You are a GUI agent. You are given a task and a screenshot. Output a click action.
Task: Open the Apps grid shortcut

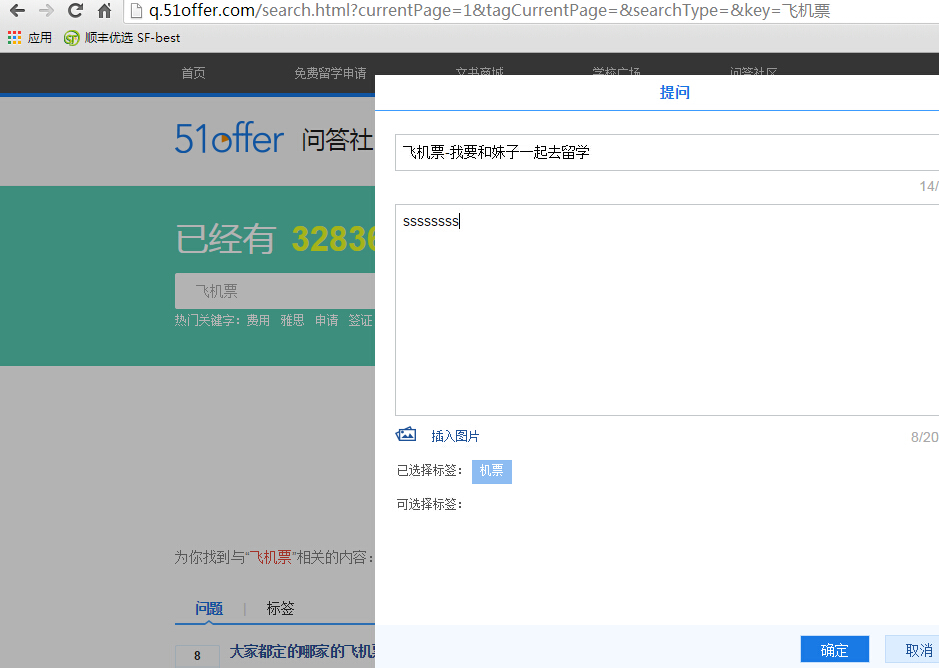coord(29,38)
